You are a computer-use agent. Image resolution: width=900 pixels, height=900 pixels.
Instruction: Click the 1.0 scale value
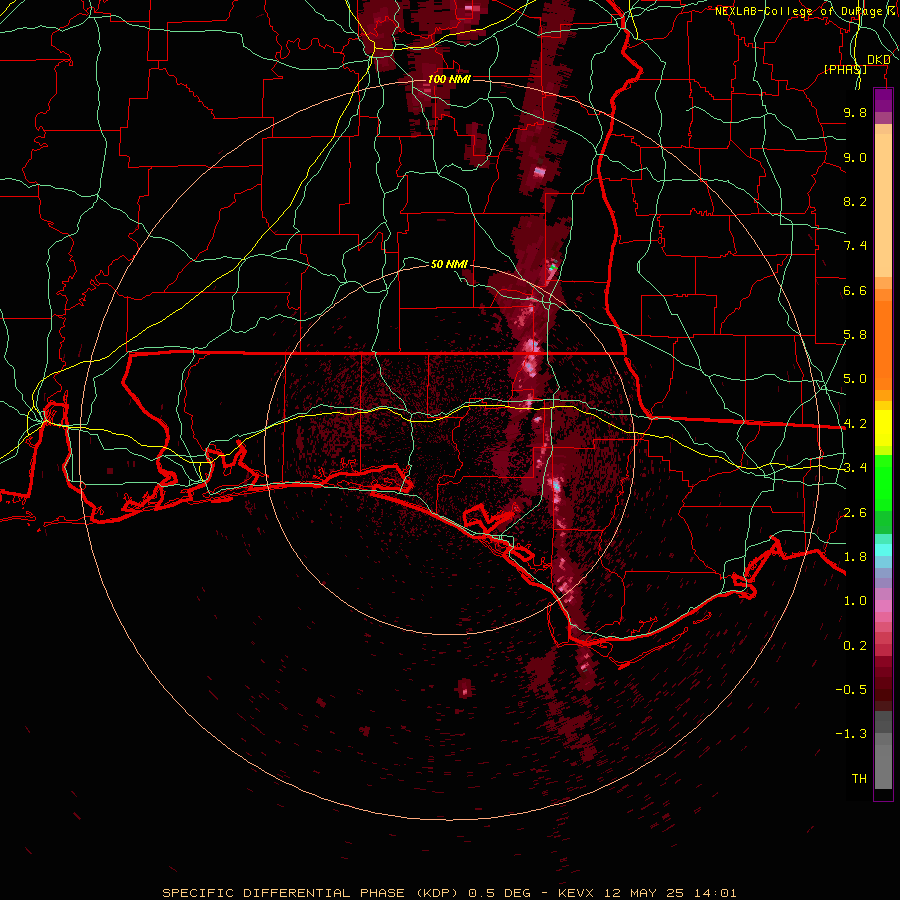[x=855, y=601]
